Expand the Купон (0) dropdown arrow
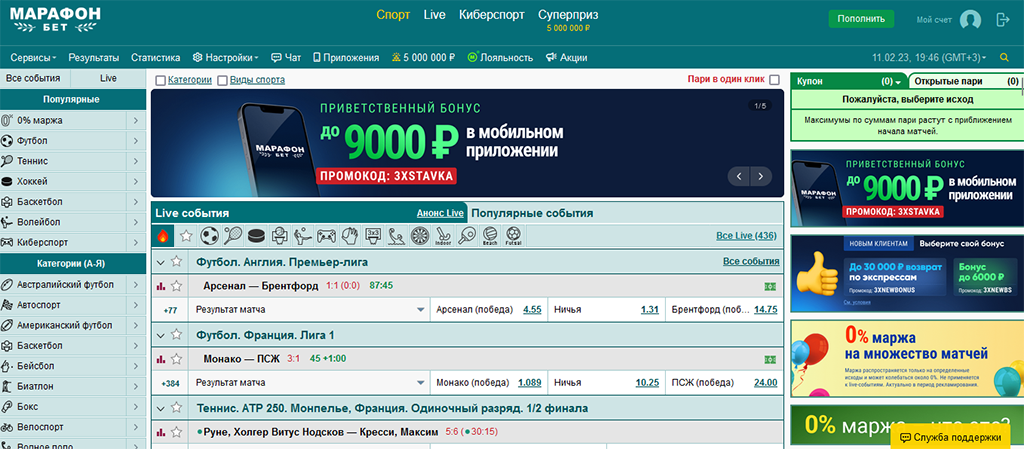 tap(898, 82)
